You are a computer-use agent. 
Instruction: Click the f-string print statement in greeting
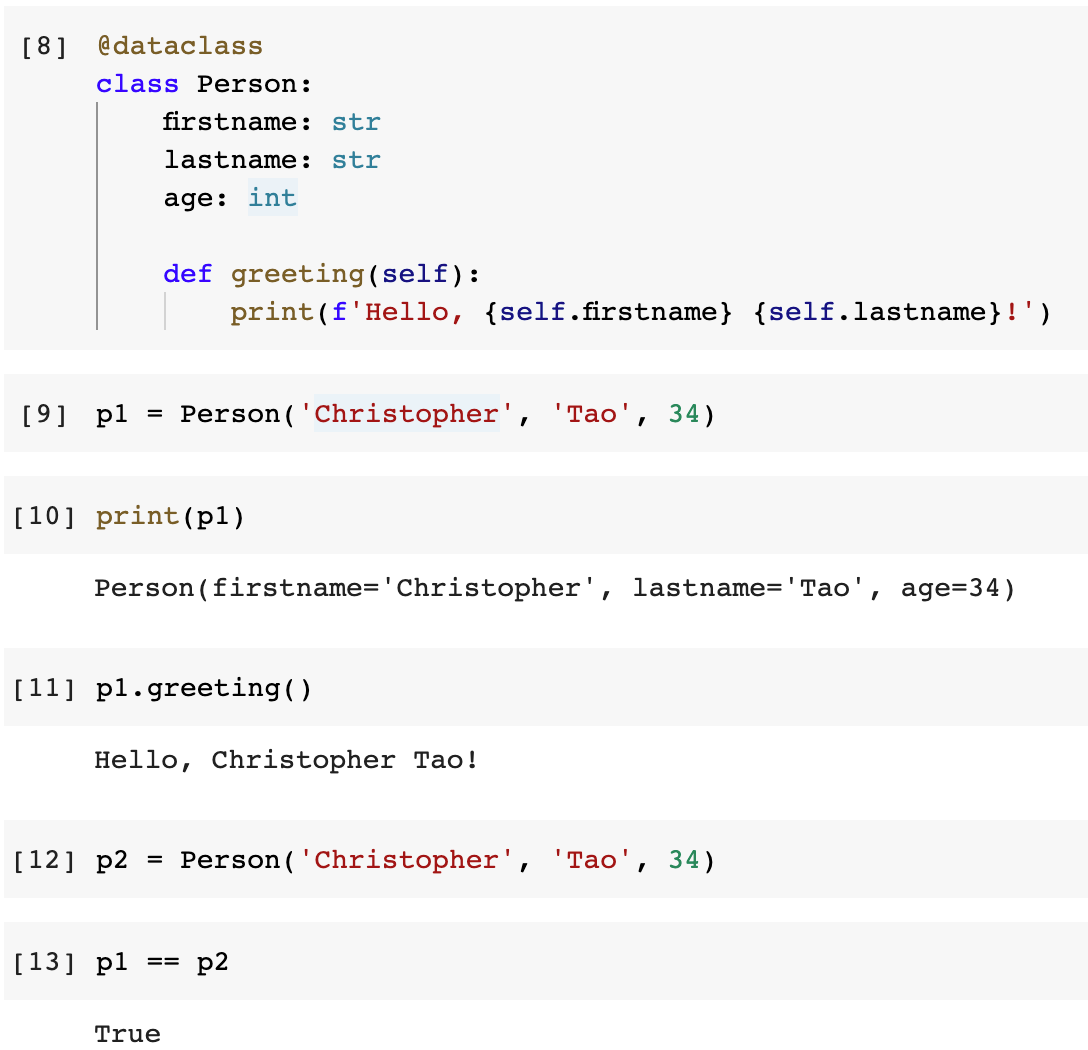pyautogui.click(x=640, y=312)
